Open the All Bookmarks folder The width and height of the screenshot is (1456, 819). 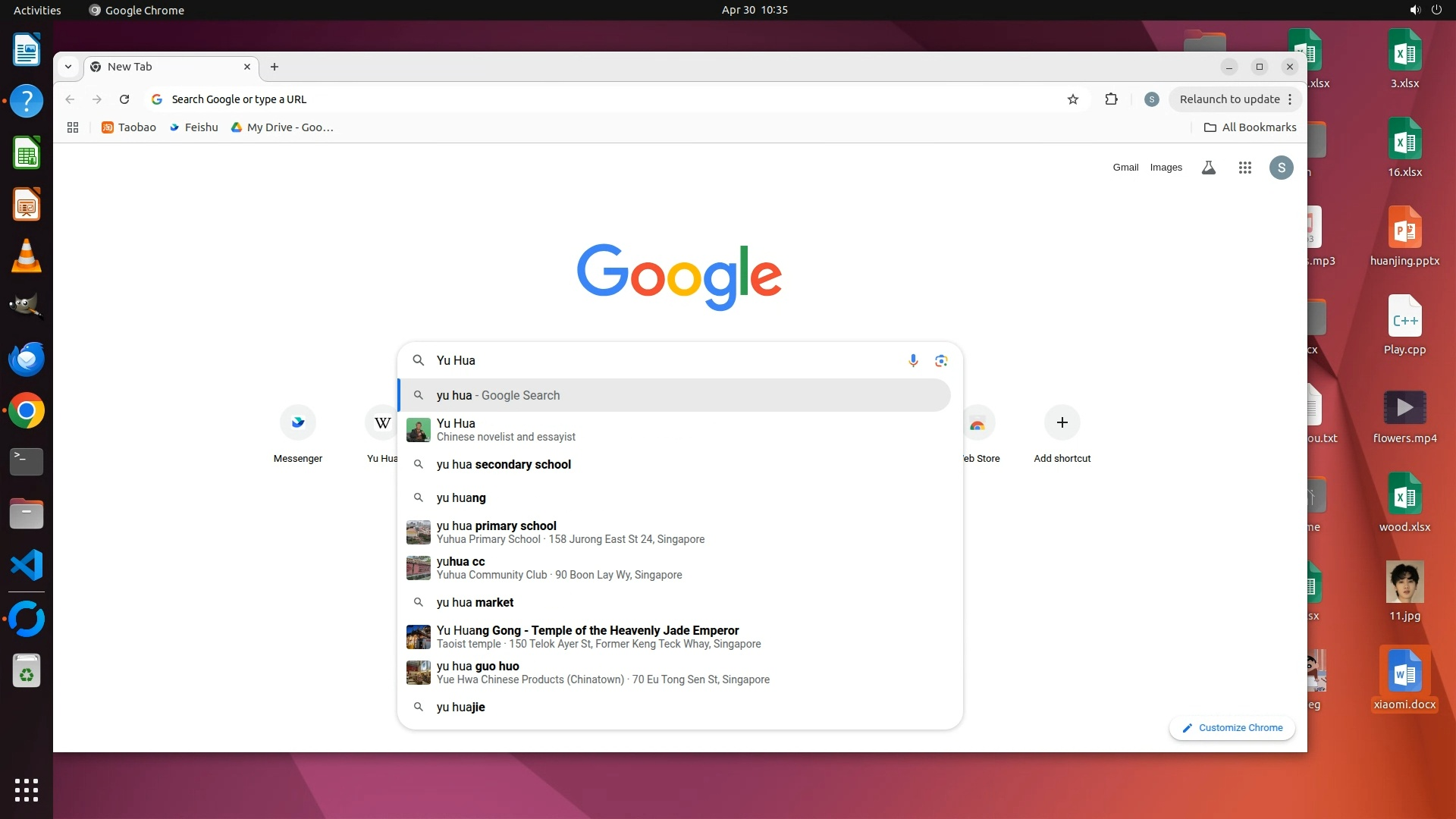(x=1250, y=127)
